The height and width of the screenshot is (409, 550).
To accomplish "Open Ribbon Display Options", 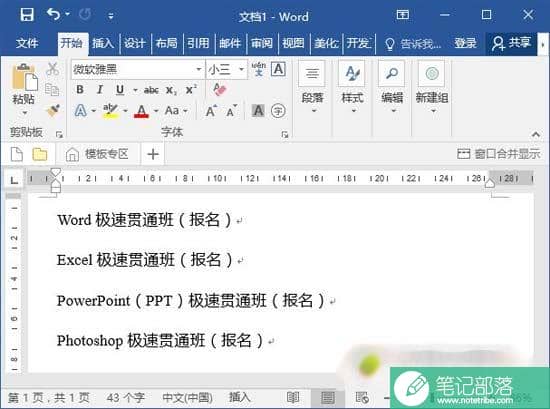I will 402,15.
